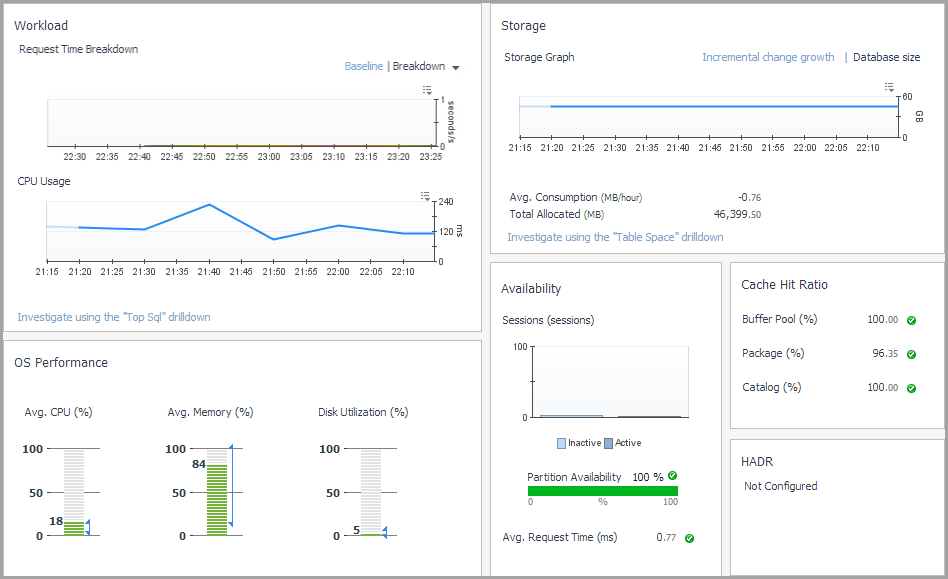Click the Partition Availability progress bar

(602, 491)
